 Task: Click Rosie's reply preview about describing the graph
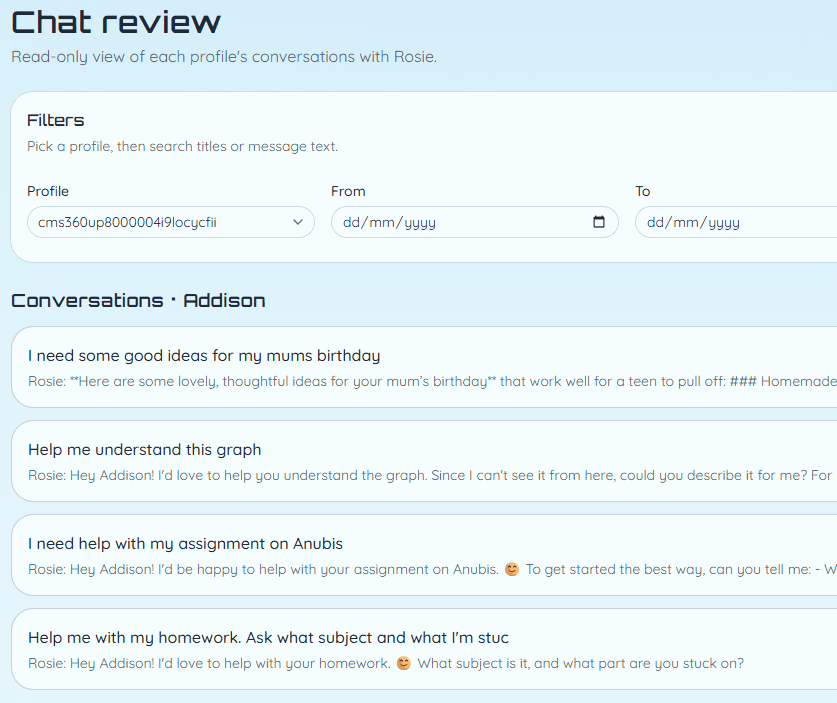(430, 475)
